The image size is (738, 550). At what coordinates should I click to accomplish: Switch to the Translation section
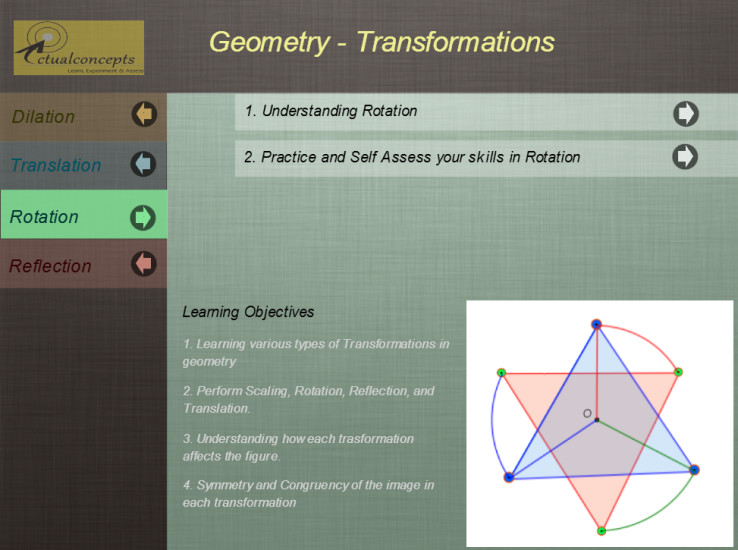56,165
